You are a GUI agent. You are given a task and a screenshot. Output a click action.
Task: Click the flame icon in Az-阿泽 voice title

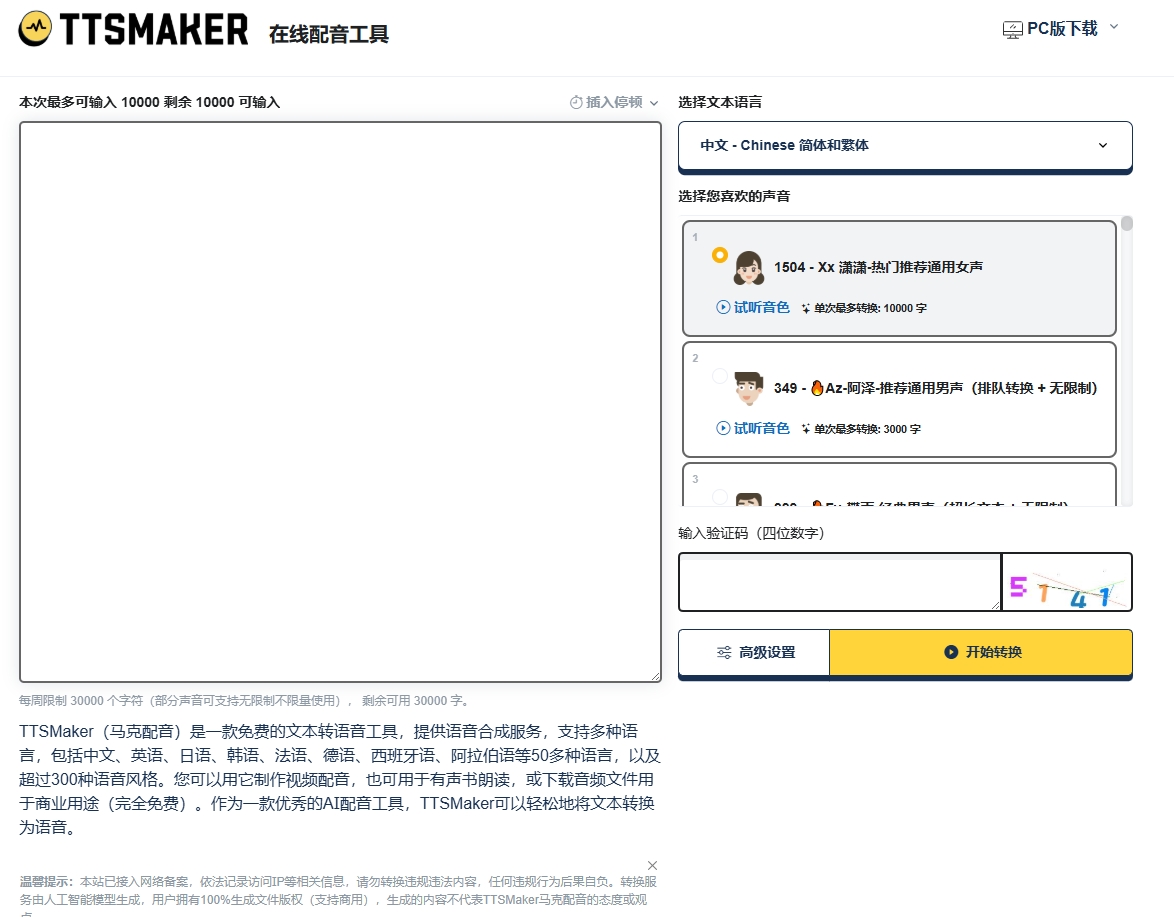coord(817,388)
